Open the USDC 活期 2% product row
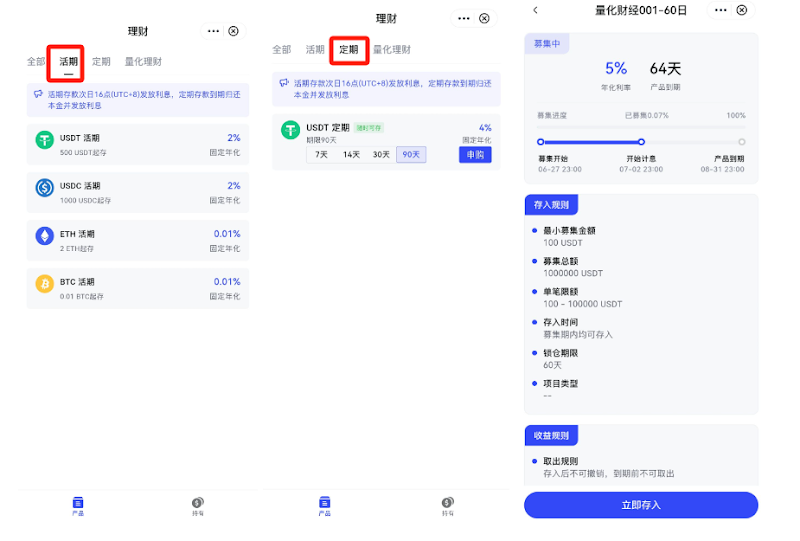Screen dimensions: 800x541 tap(138, 192)
